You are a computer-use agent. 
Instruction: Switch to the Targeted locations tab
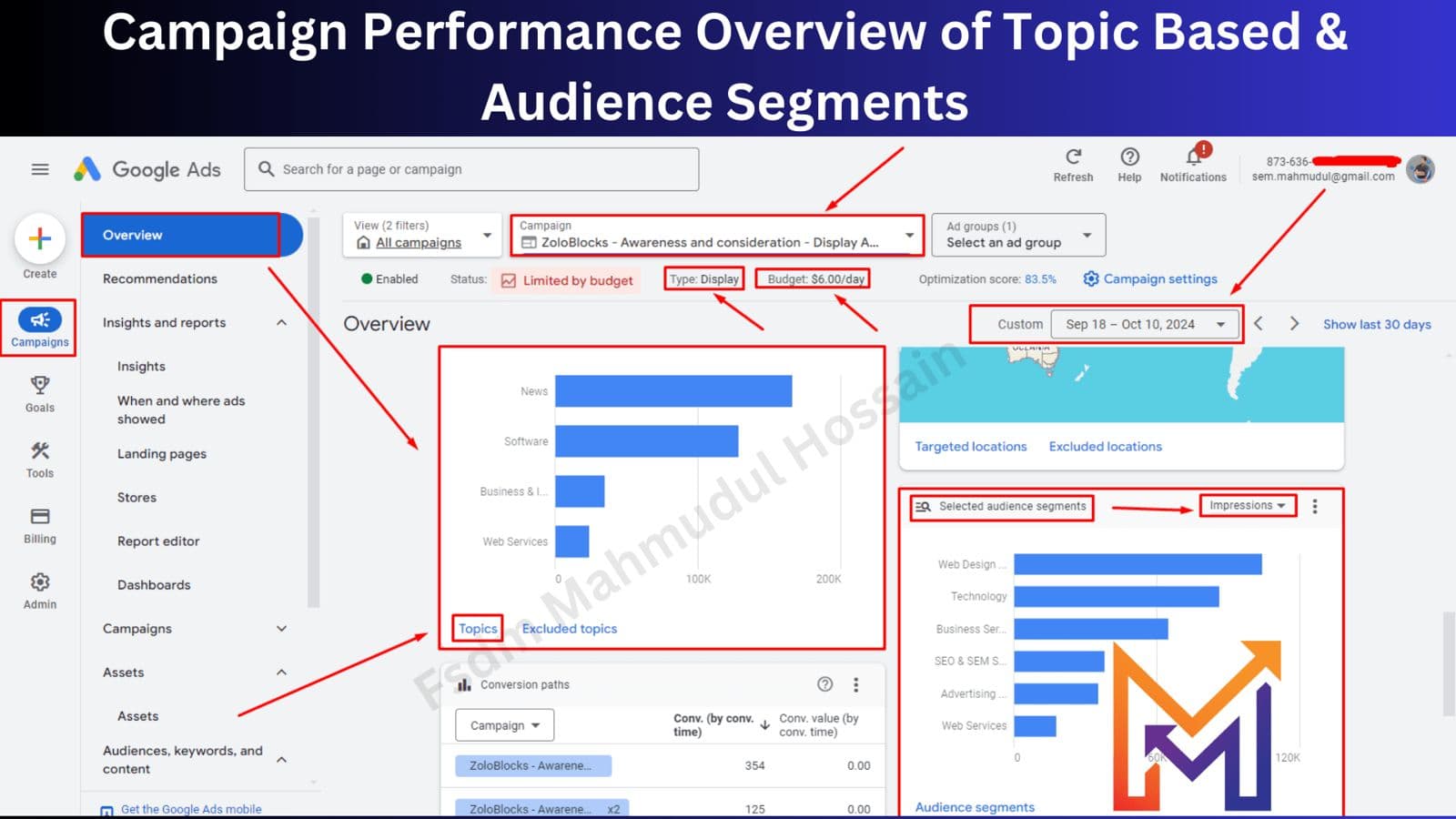point(971,446)
